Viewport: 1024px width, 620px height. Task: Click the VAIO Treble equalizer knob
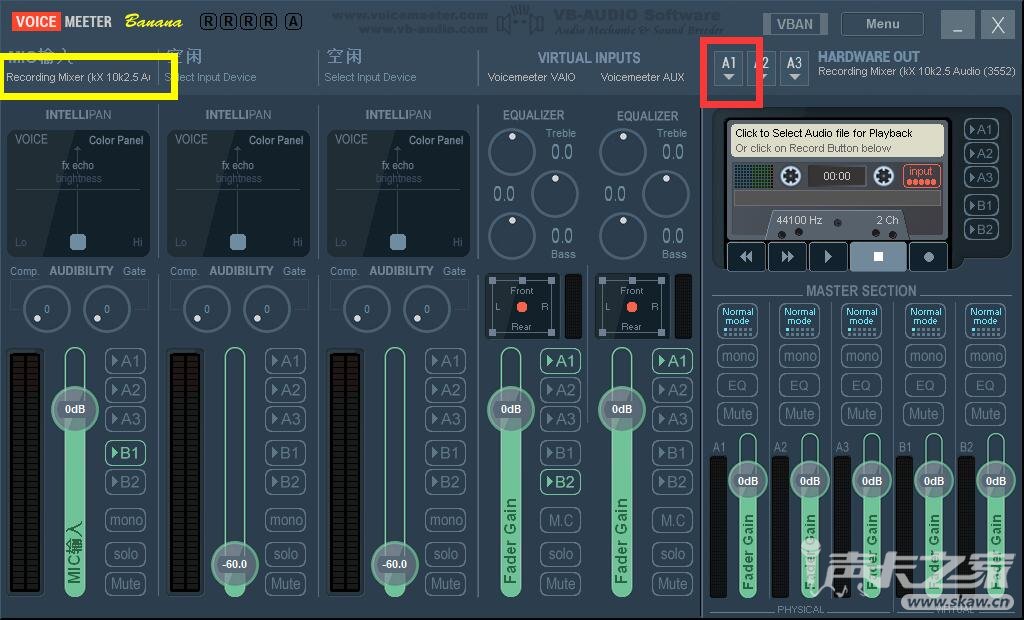(x=512, y=152)
